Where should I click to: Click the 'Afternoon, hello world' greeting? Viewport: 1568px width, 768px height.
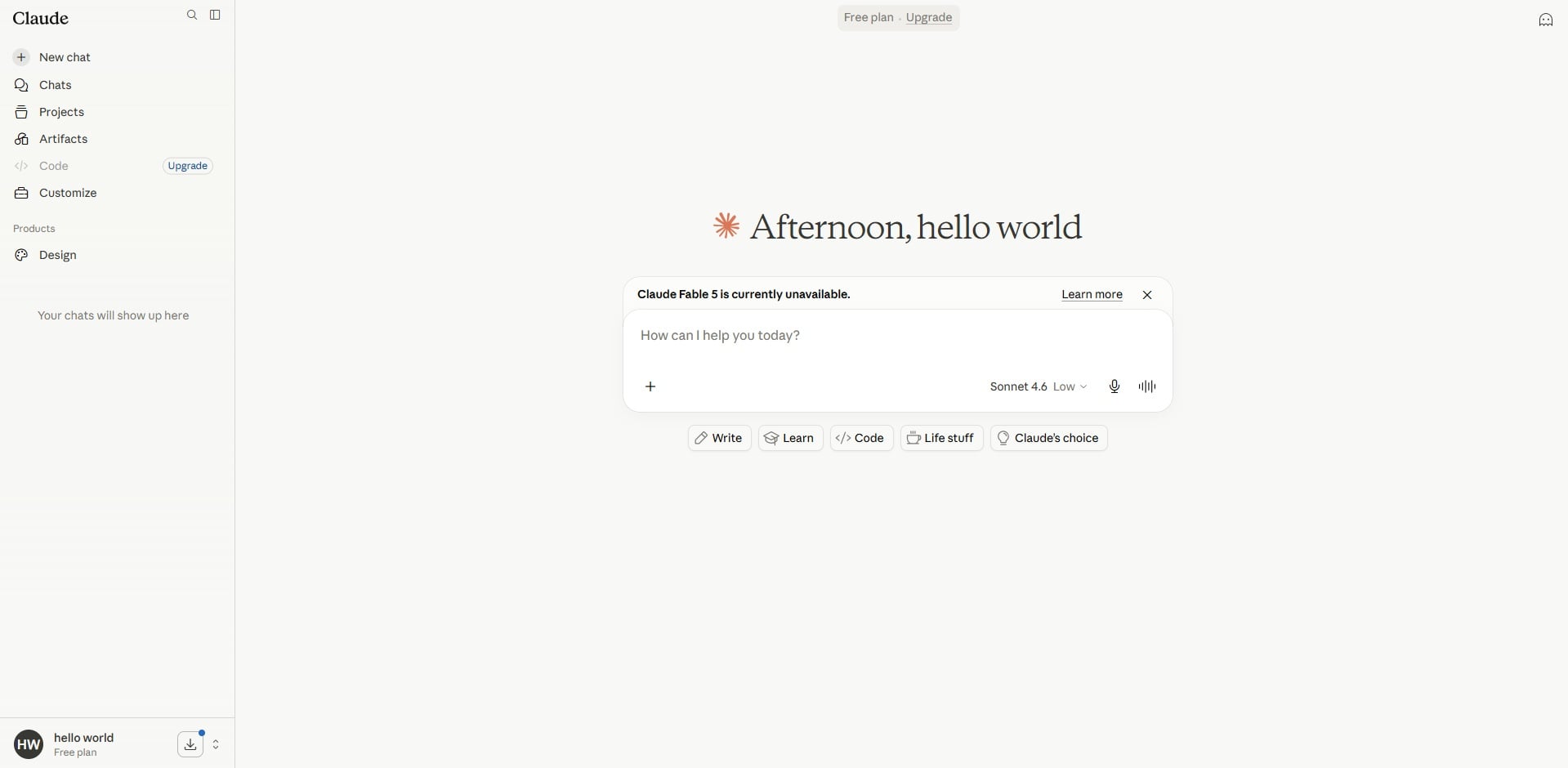(x=916, y=227)
